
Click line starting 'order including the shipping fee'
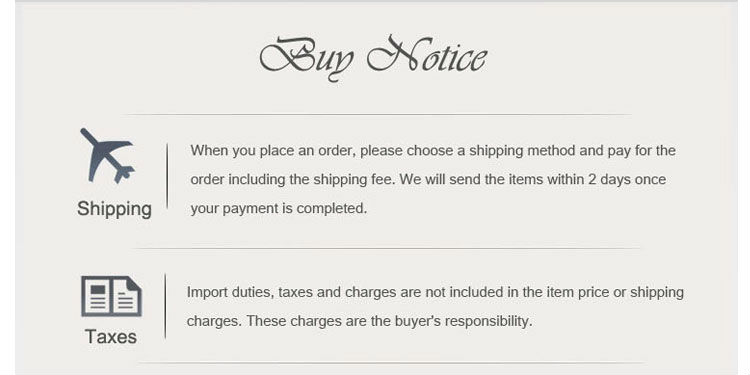click(x=428, y=179)
